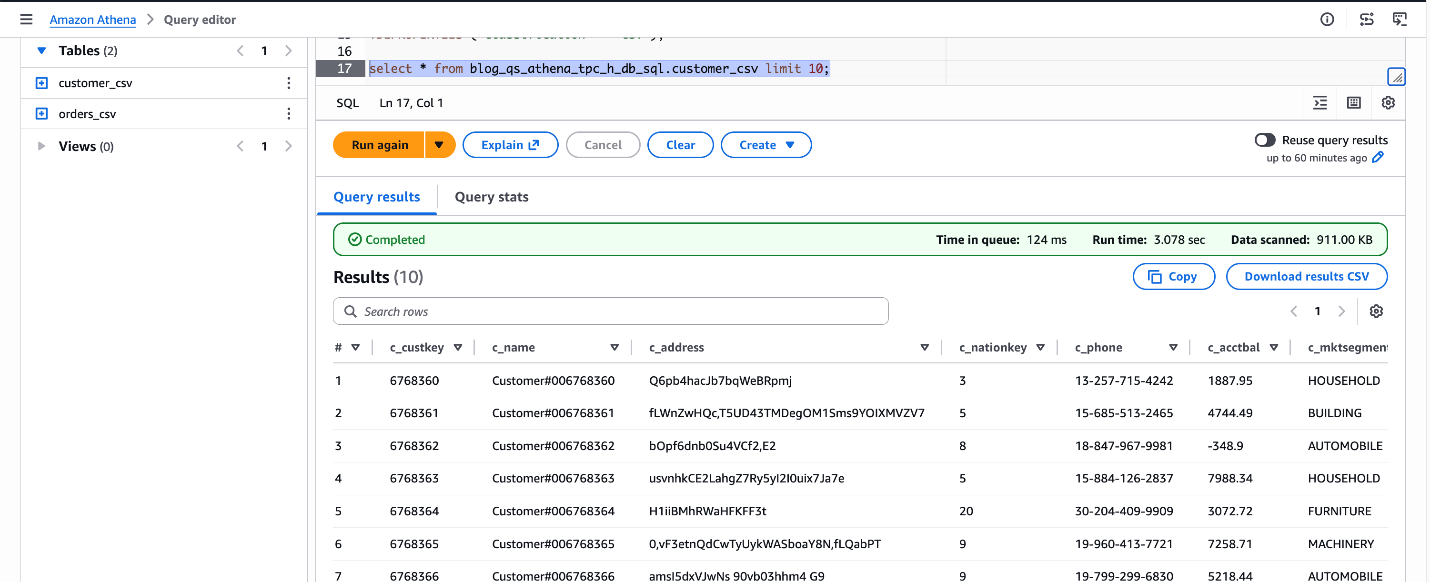Screen dimensions: 1430x582
Task: Open Run again dropdown arrow
Action: point(440,145)
